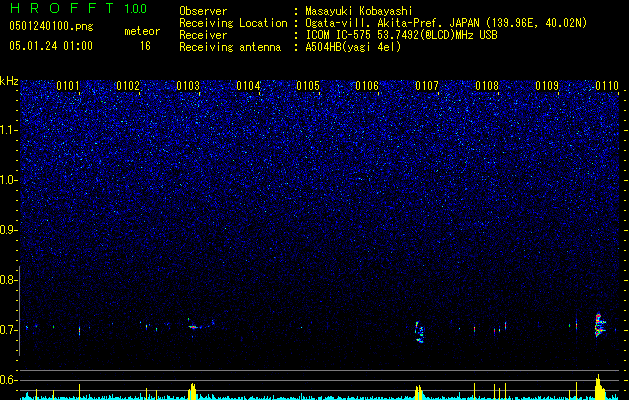The image size is (629, 400).
Task: Click the 0106 time marker
Action: (367, 86)
